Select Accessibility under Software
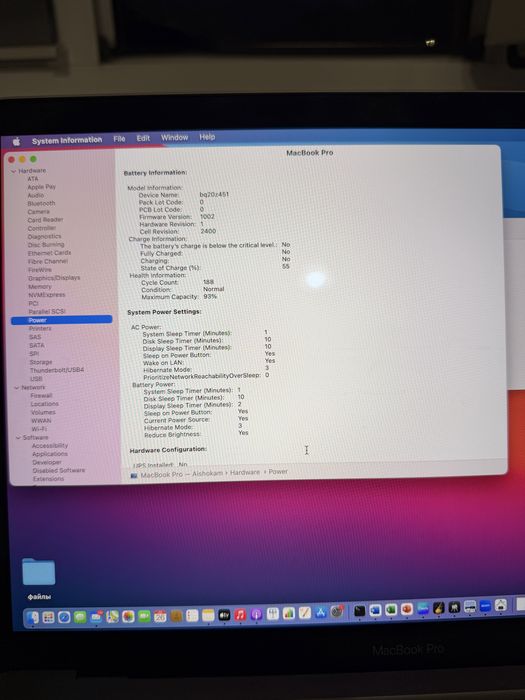This screenshot has height=700, width=525. [50, 446]
